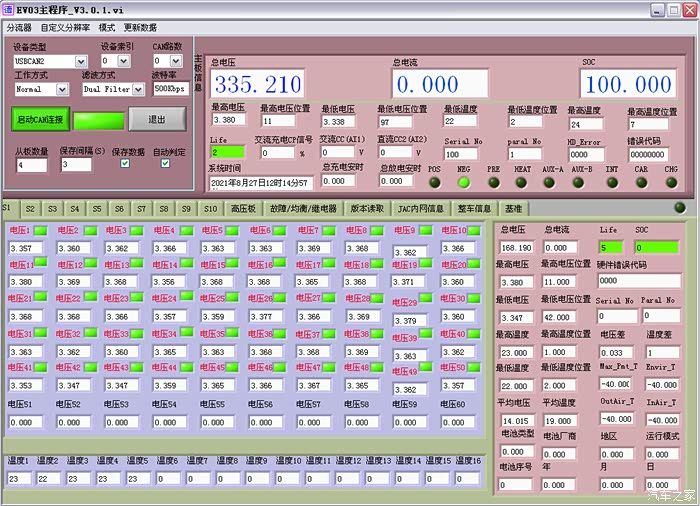
Task: Click the 启动CAN连接 button
Action: click(40, 120)
